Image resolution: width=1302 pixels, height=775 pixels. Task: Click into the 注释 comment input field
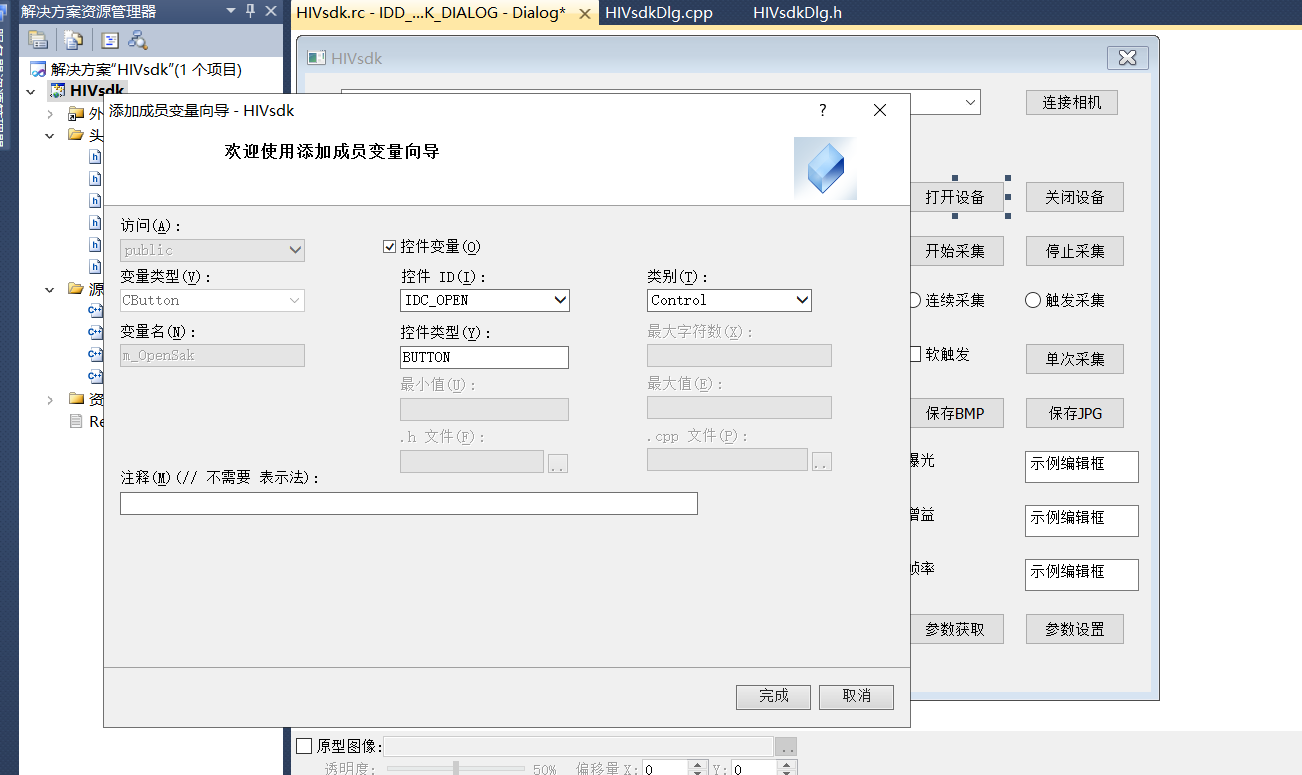click(408, 503)
